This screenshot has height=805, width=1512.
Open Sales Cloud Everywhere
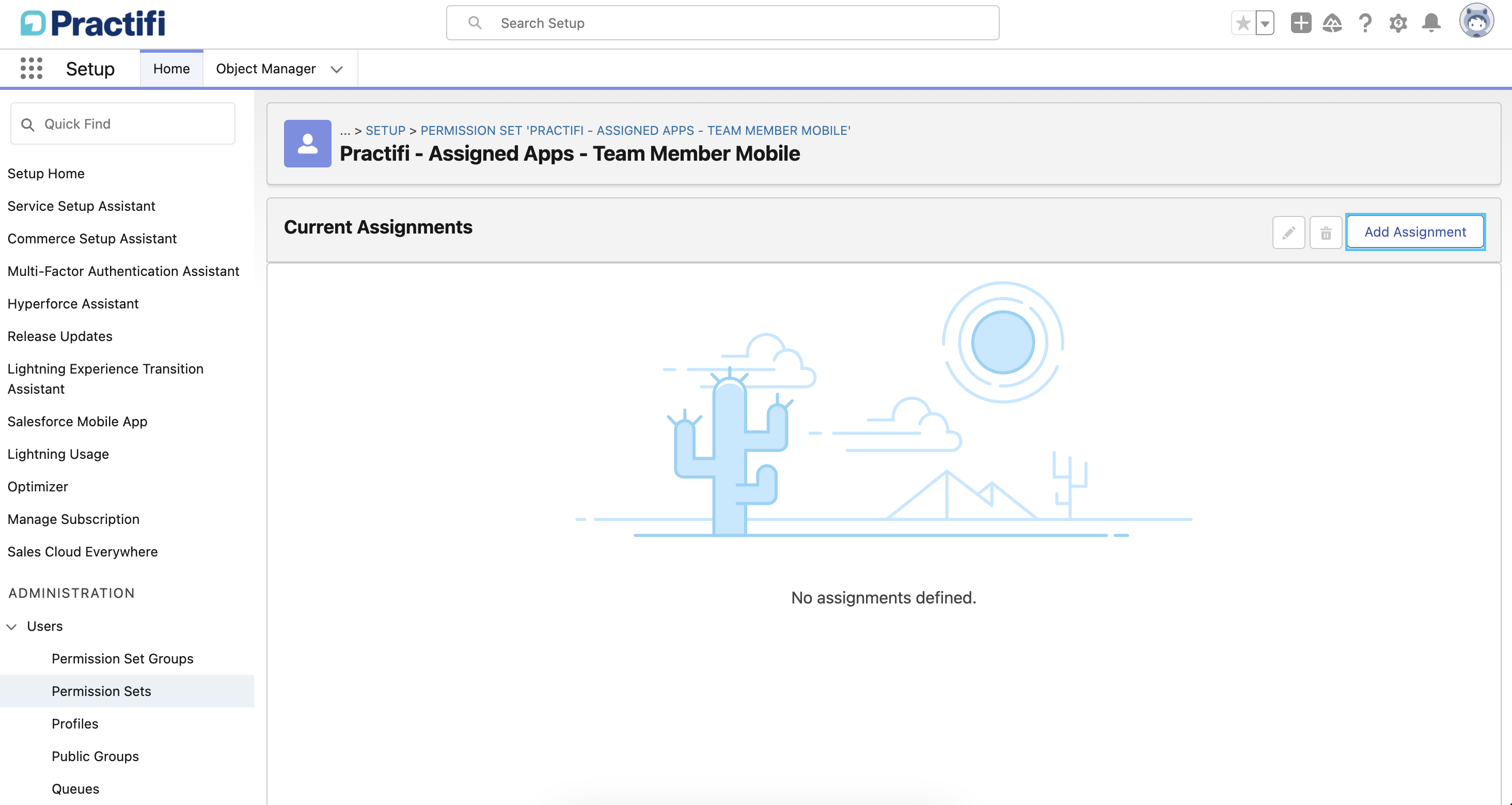click(x=82, y=552)
